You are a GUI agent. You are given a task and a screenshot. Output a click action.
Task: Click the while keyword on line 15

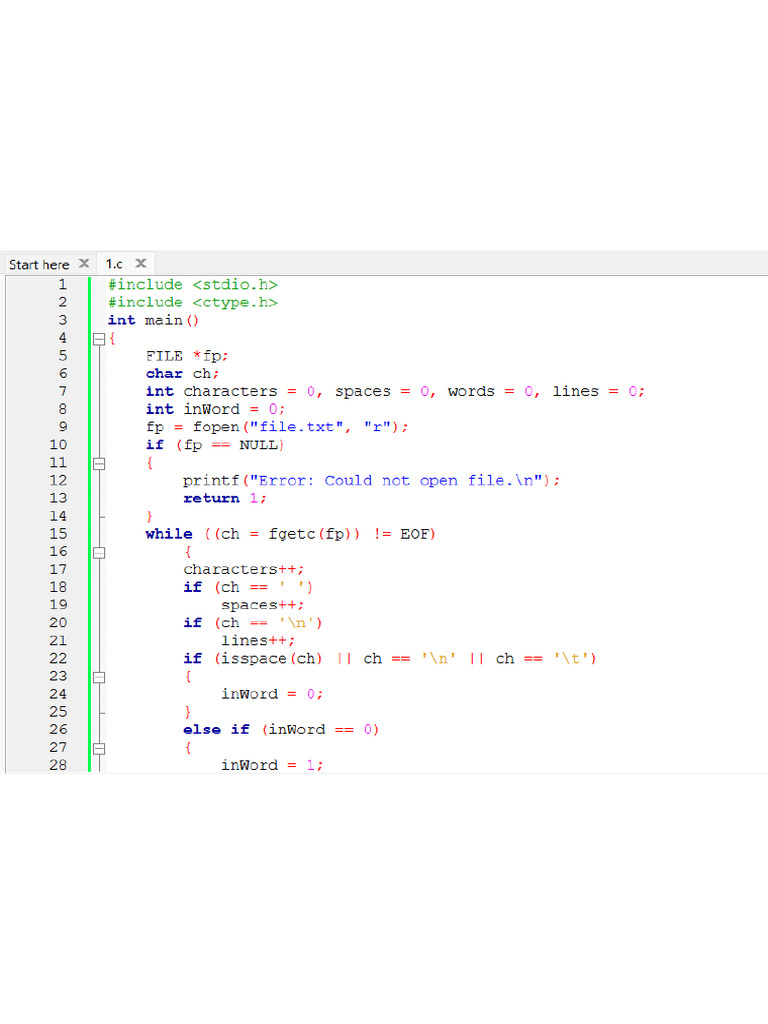pyautogui.click(x=169, y=534)
